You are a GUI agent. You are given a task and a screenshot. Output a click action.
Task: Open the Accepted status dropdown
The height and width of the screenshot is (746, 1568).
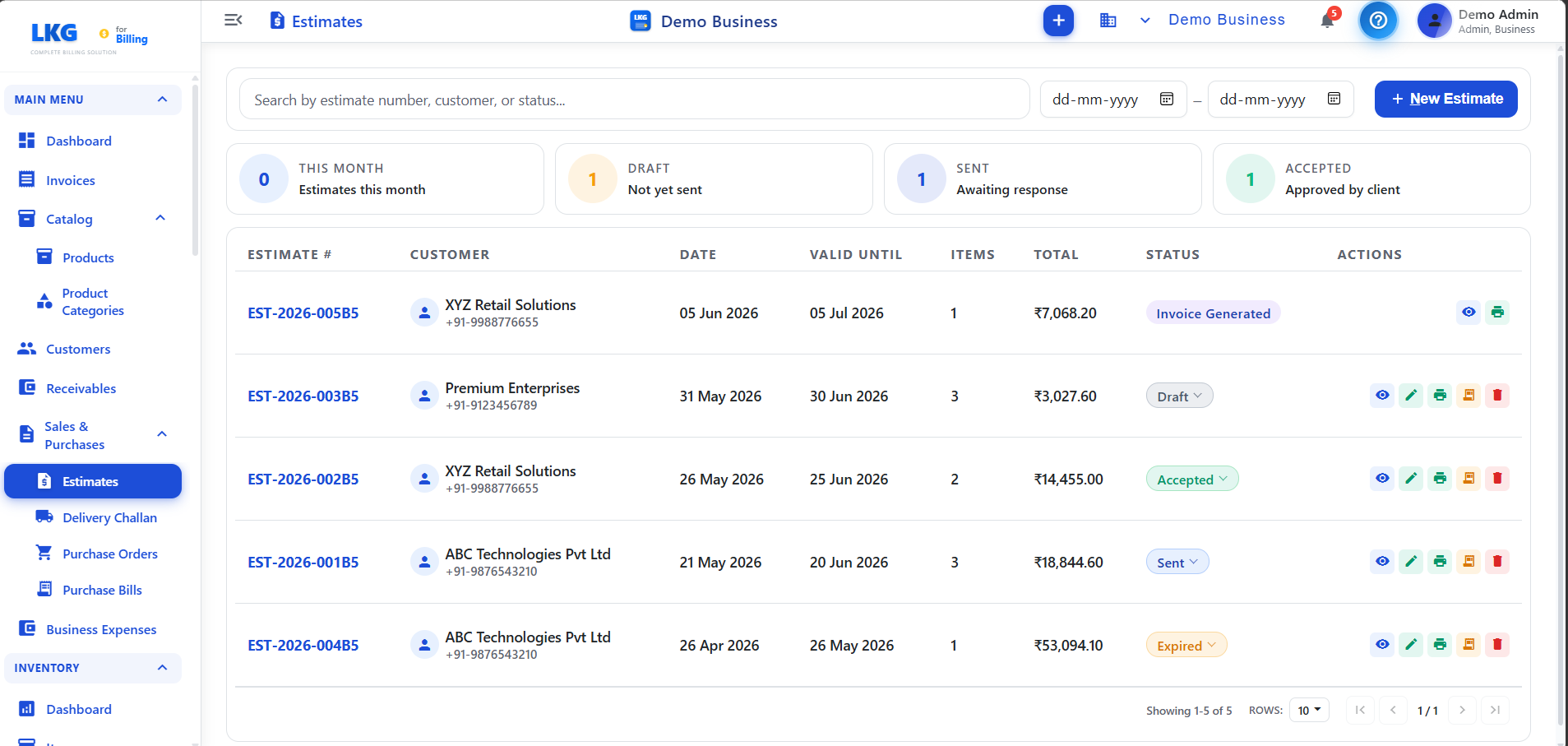1192,479
